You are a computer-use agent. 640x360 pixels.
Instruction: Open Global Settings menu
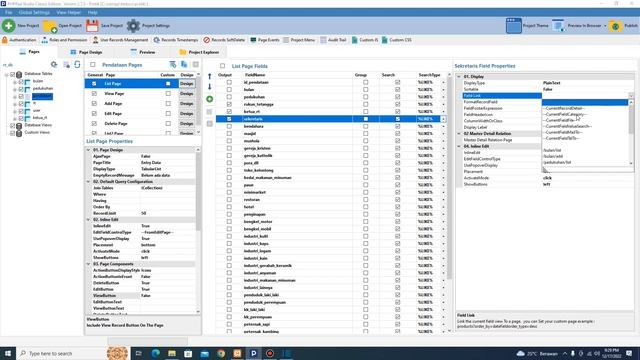point(34,13)
